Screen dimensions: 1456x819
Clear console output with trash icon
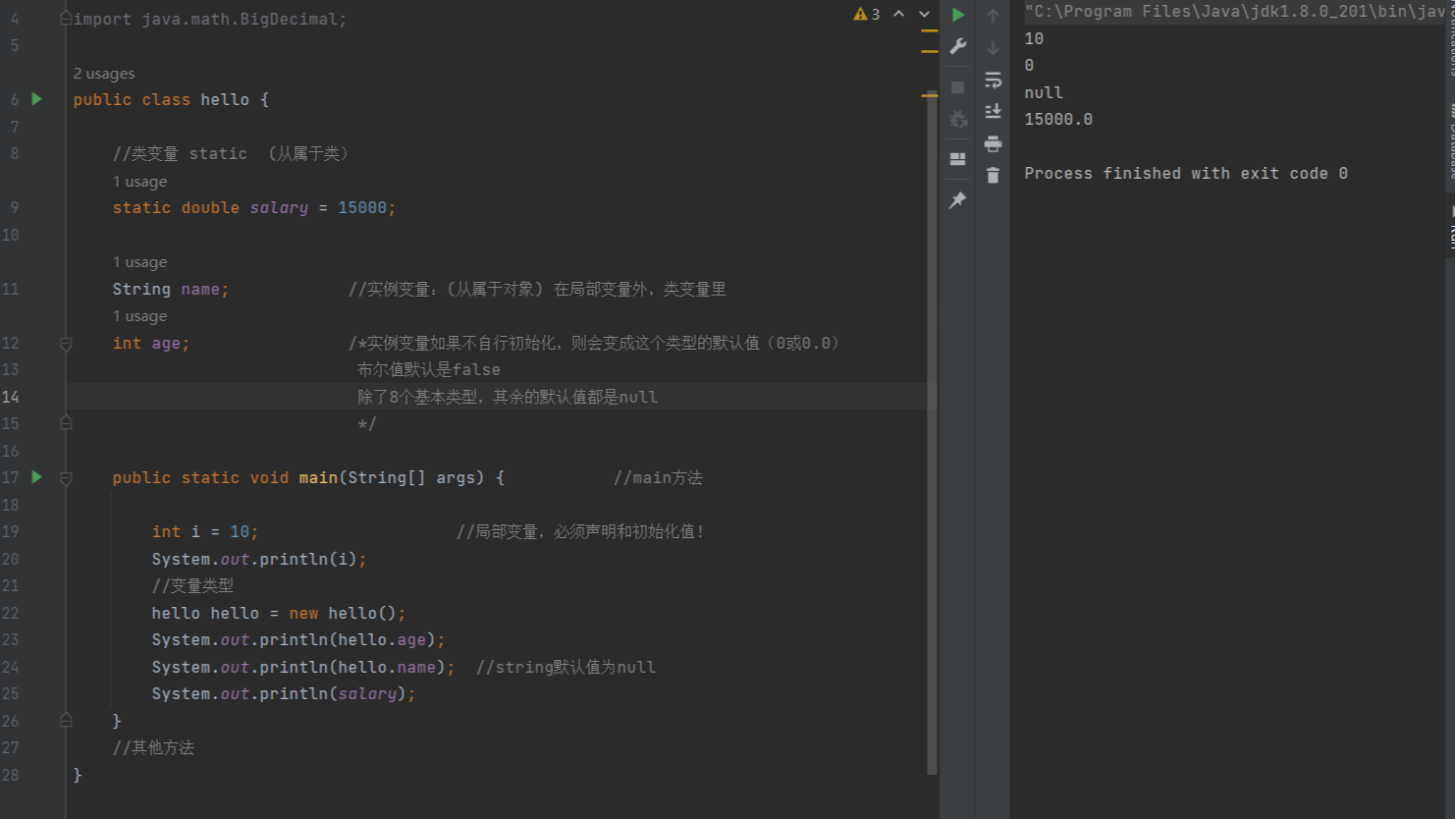(x=993, y=176)
